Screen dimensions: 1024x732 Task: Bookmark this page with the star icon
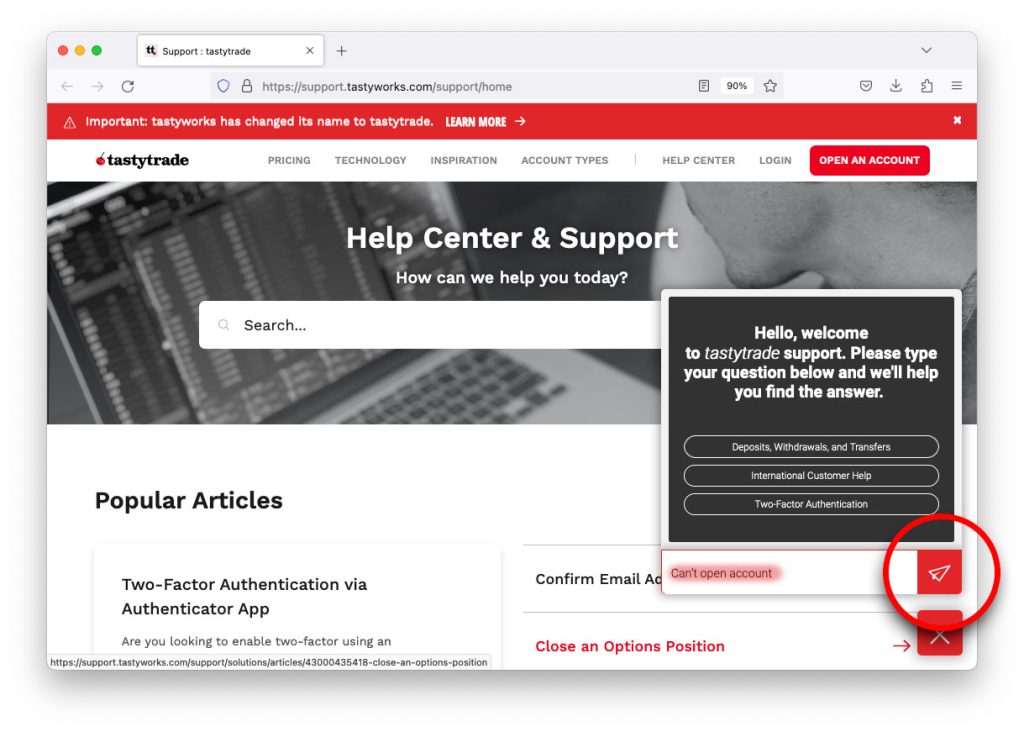tap(770, 86)
